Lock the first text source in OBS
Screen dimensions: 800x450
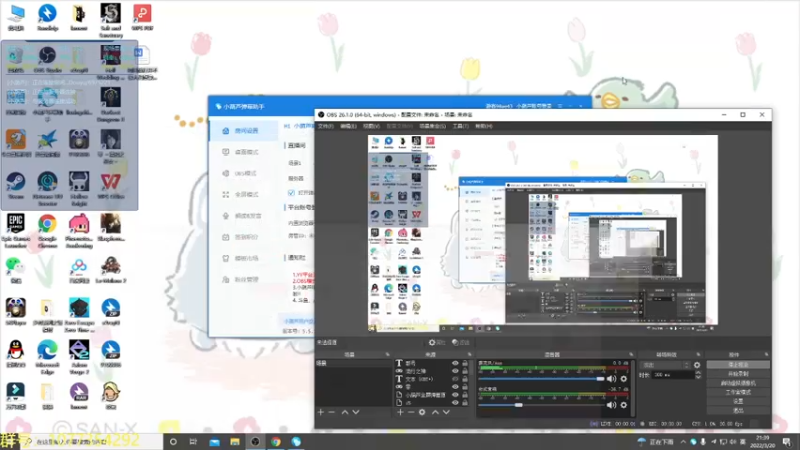coord(465,363)
